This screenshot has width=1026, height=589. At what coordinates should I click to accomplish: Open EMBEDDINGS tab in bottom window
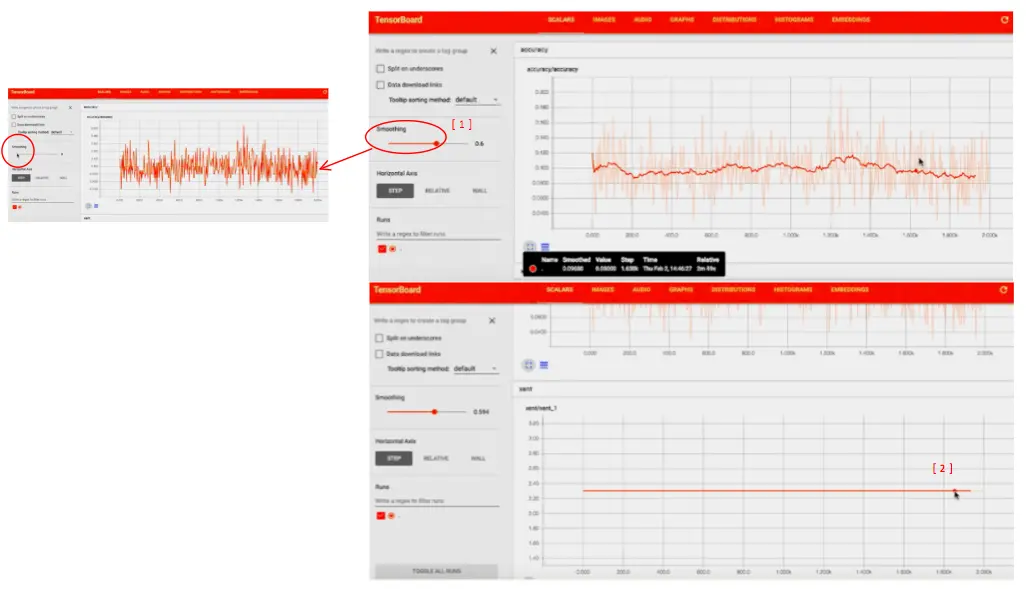[849, 289]
